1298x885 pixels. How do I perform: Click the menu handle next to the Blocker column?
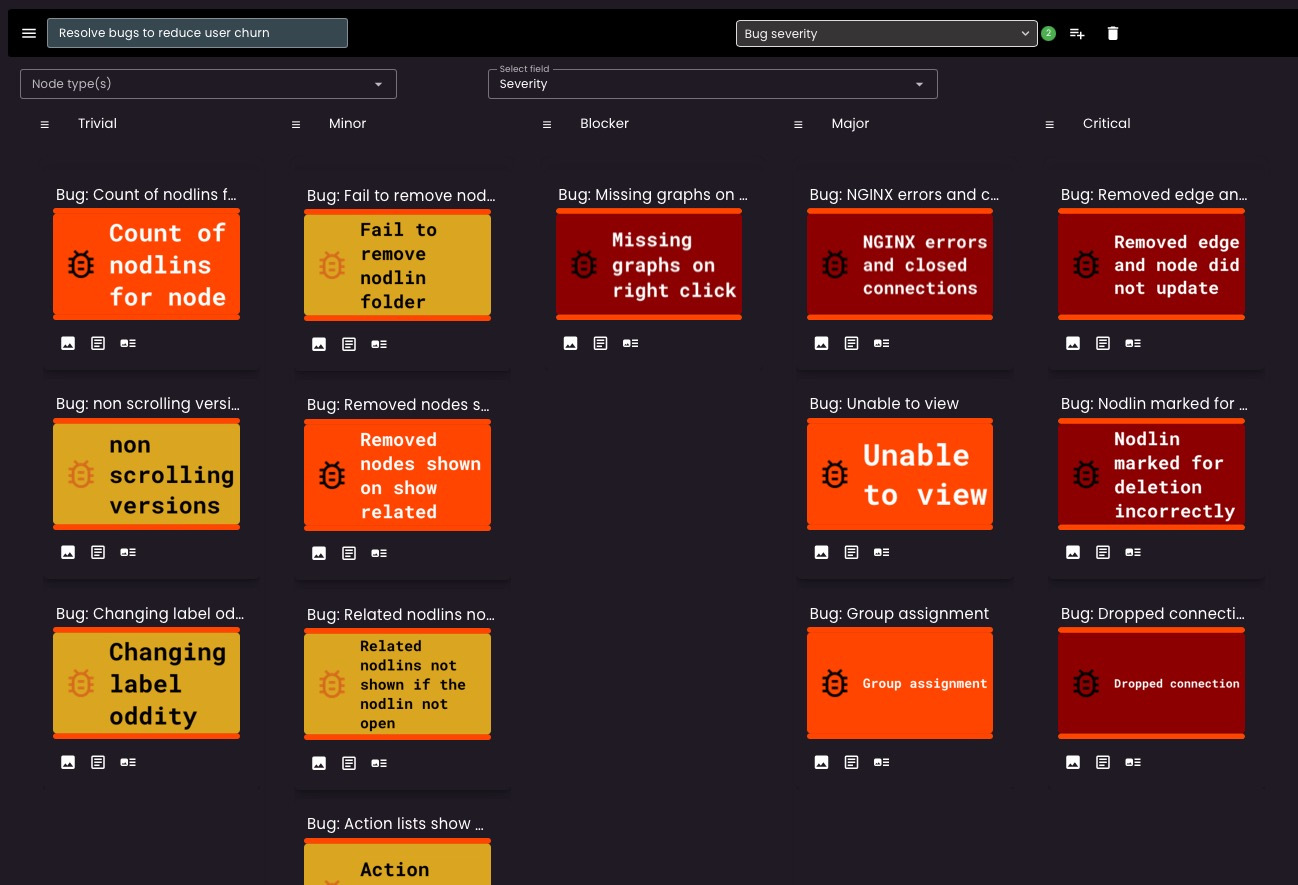point(547,124)
